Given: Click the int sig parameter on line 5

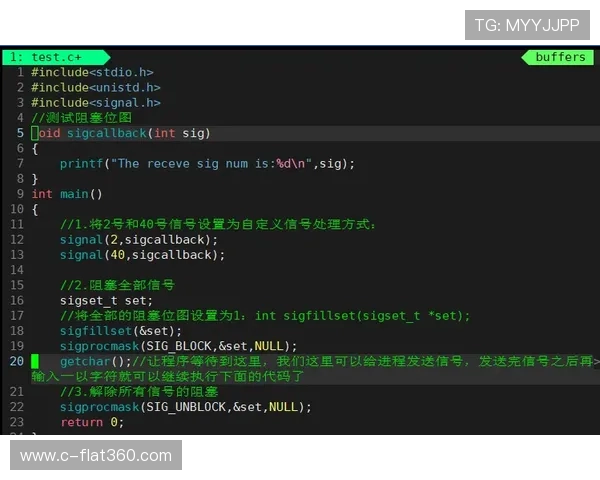Looking at the screenshot, I should pyautogui.click(x=179, y=133).
